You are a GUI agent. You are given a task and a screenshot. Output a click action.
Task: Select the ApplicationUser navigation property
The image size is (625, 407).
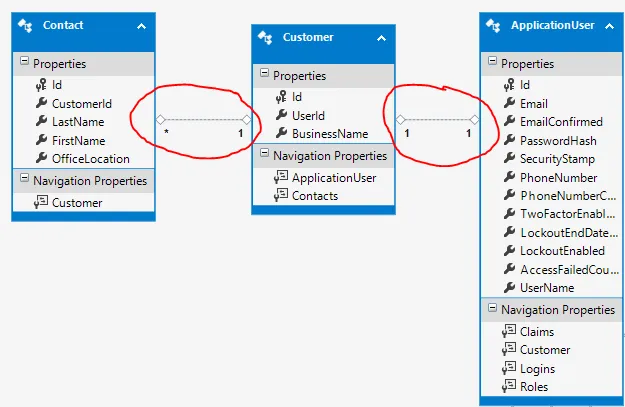(333, 178)
